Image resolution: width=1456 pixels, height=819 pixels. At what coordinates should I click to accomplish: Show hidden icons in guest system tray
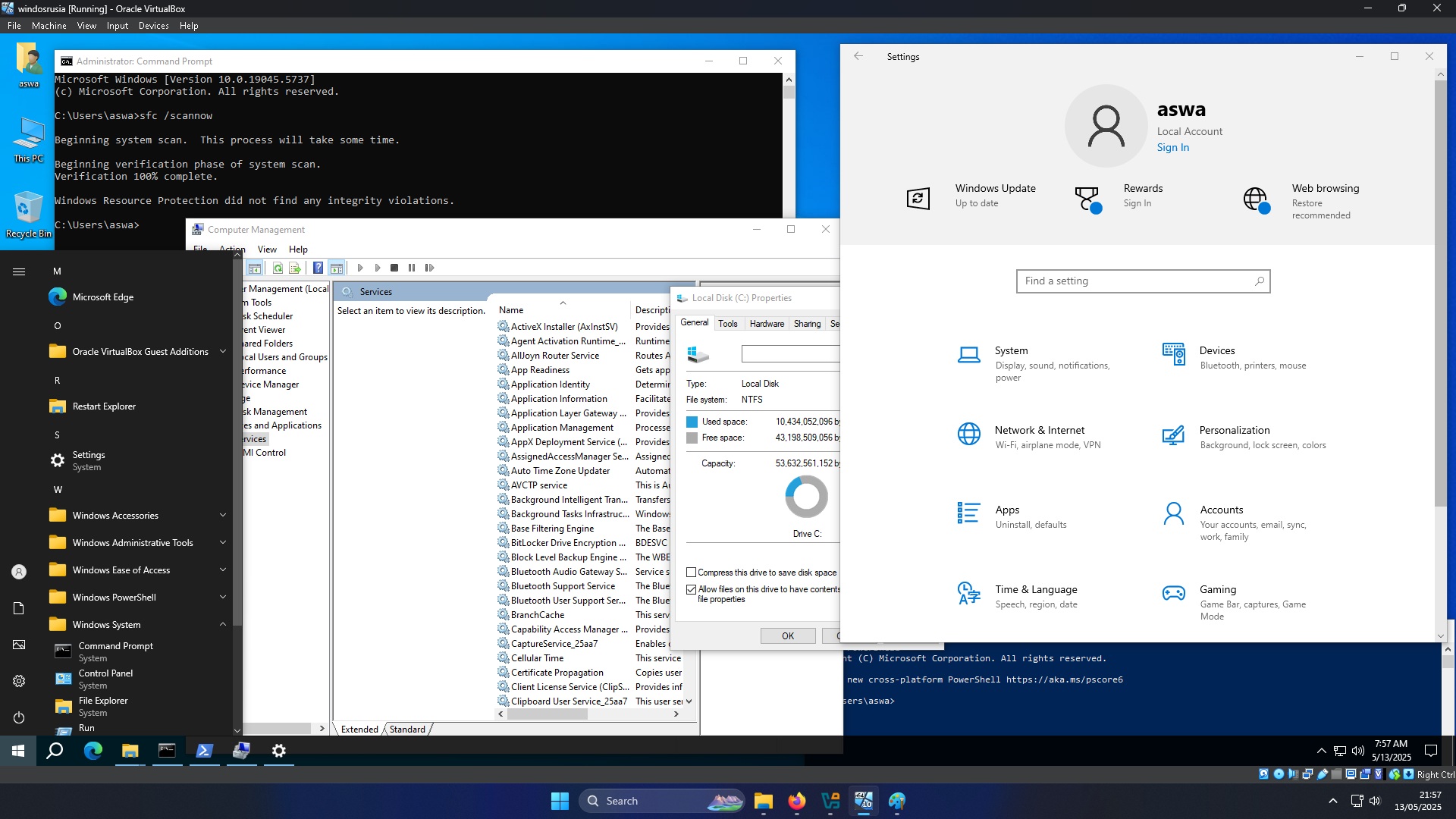tap(1322, 751)
